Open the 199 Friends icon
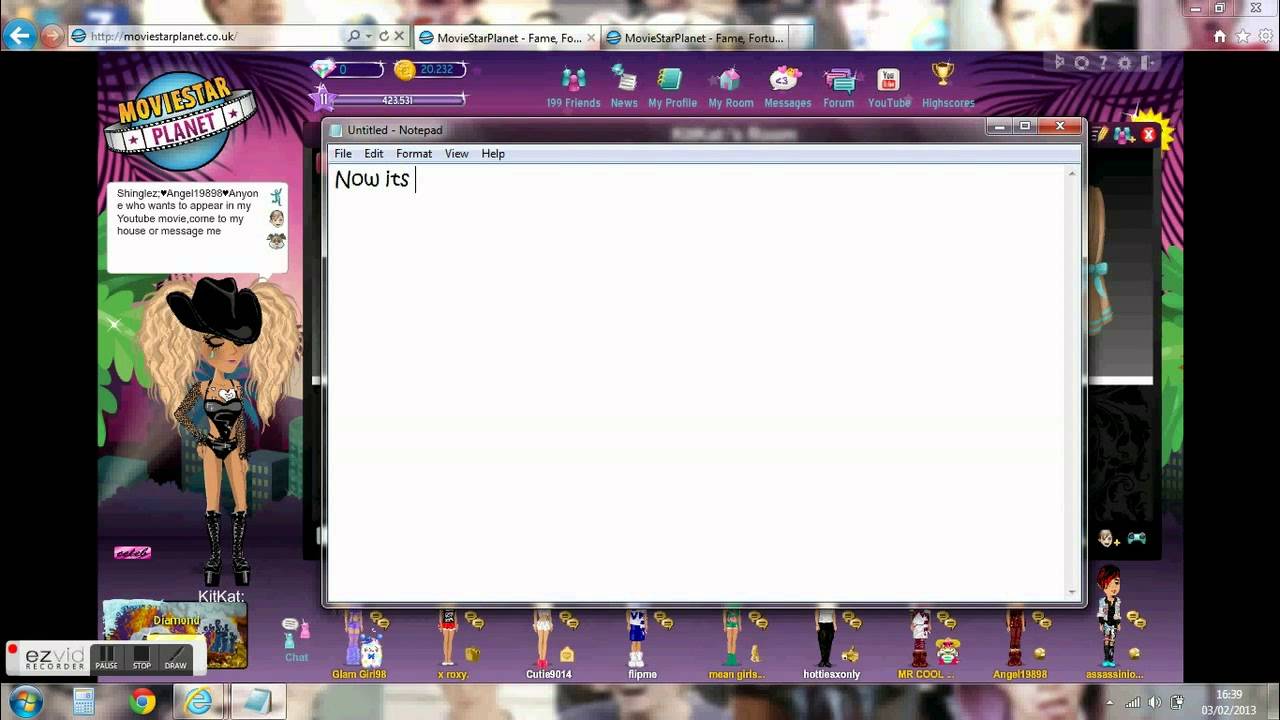Image resolution: width=1280 pixels, height=720 pixels. tap(574, 79)
